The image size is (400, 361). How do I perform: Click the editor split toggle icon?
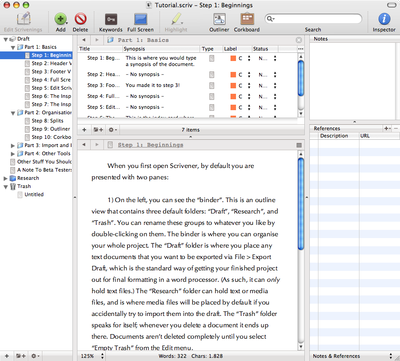click(299, 145)
